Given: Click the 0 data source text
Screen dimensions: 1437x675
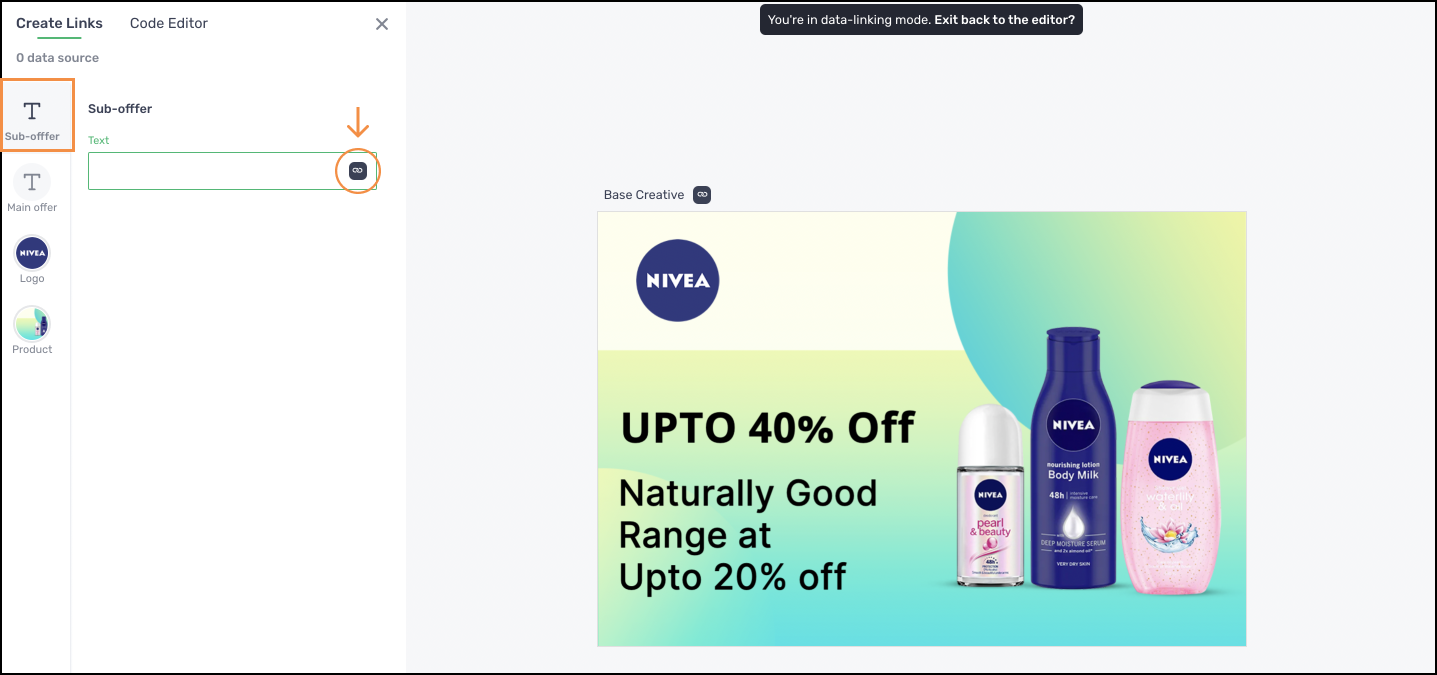Looking at the screenshot, I should pos(57,58).
